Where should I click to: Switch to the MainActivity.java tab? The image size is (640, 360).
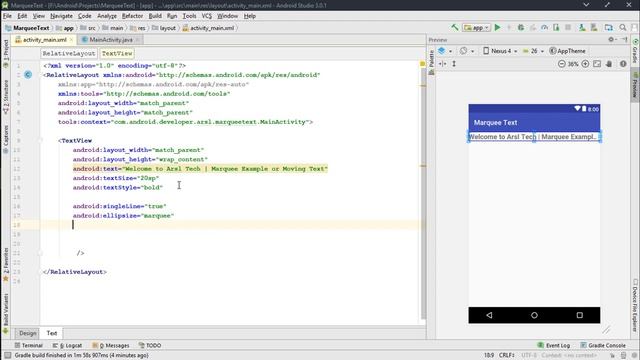coord(111,40)
